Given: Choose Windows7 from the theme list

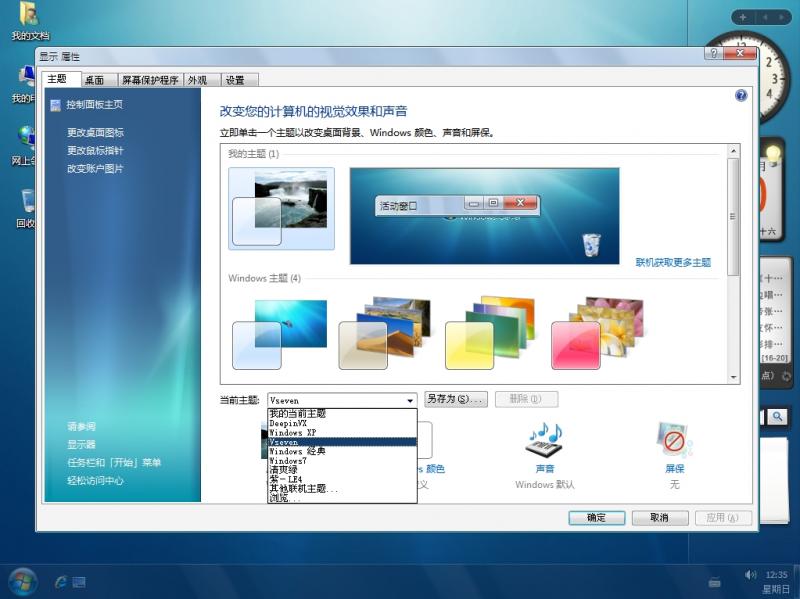Looking at the screenshot, I should (x=342, y=460).
